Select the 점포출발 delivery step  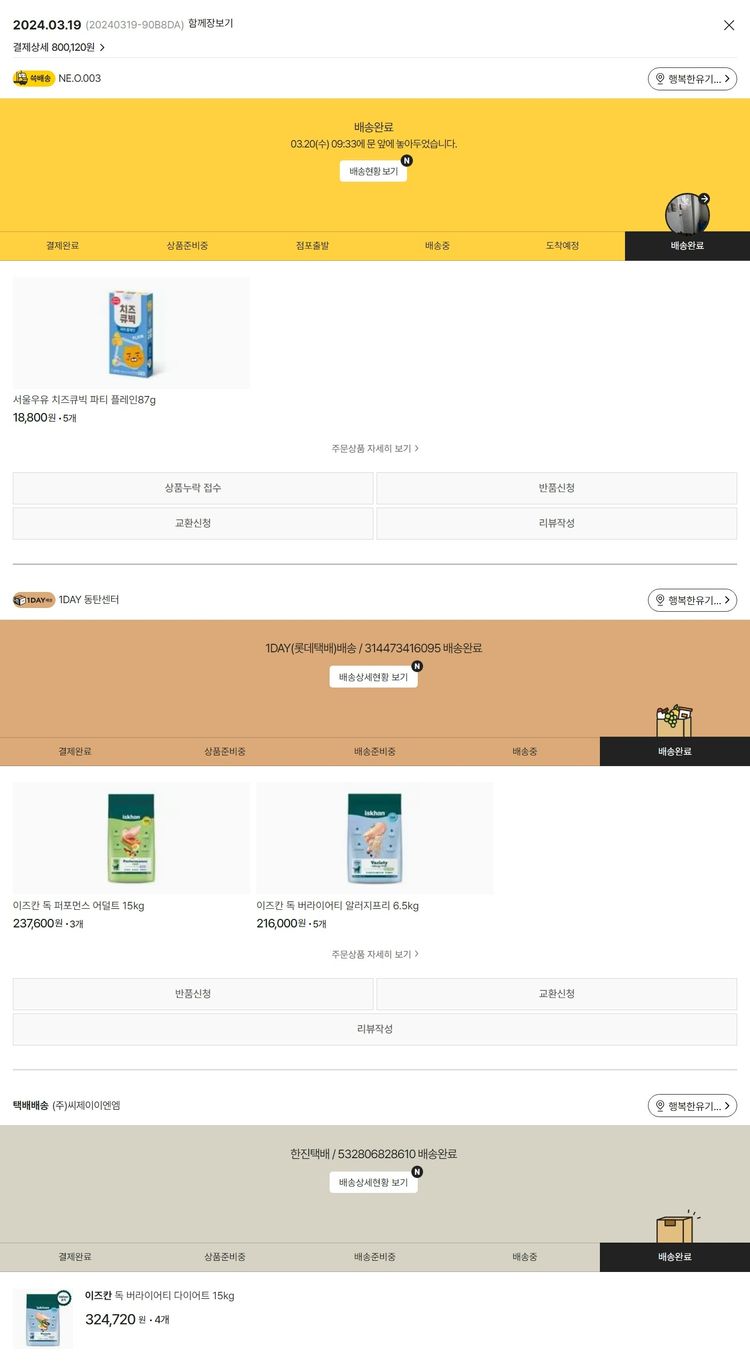coord(312,246)
